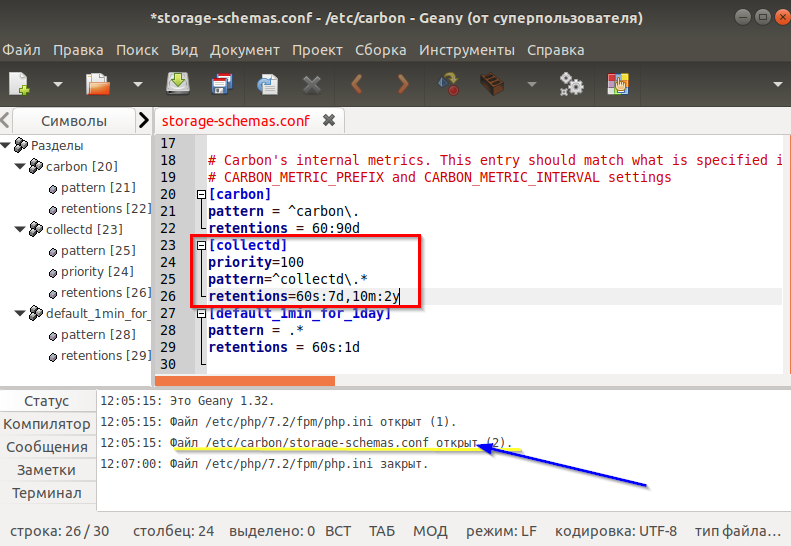This screenshot has width=791, height=546.
Task: Show next sidebar tab with right chevron
Action: (x=144, y=120)
